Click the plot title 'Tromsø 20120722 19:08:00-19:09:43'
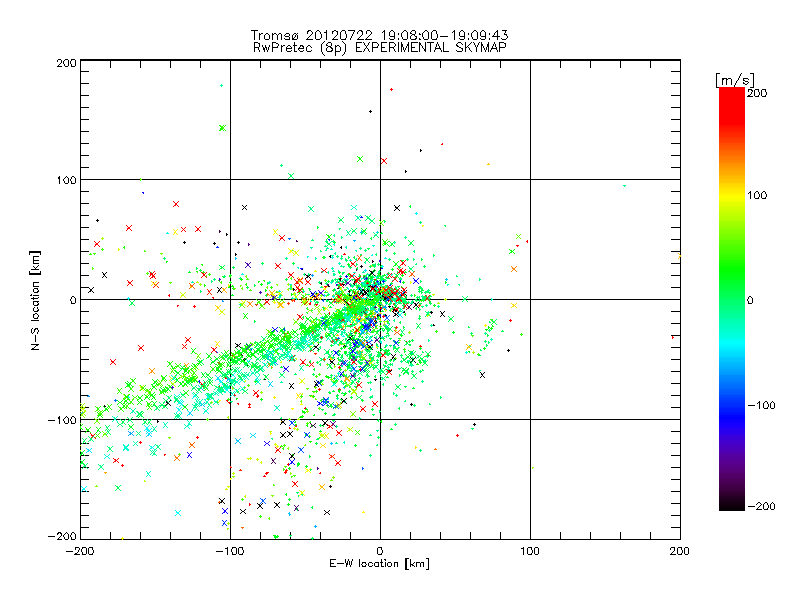800x600 pixels. [x=379, y=35]
